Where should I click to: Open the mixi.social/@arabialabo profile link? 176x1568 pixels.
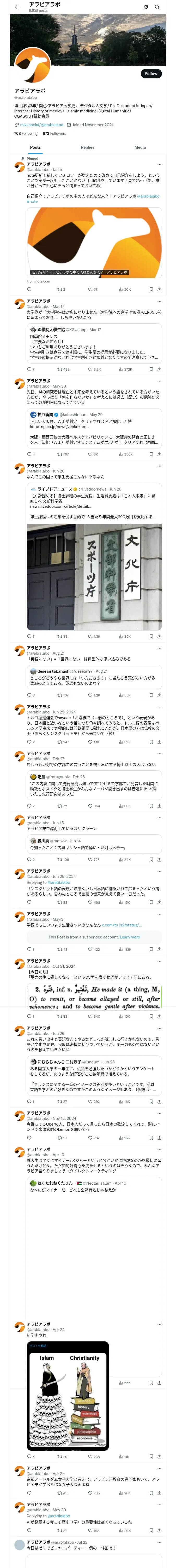[x=41, y=125]
